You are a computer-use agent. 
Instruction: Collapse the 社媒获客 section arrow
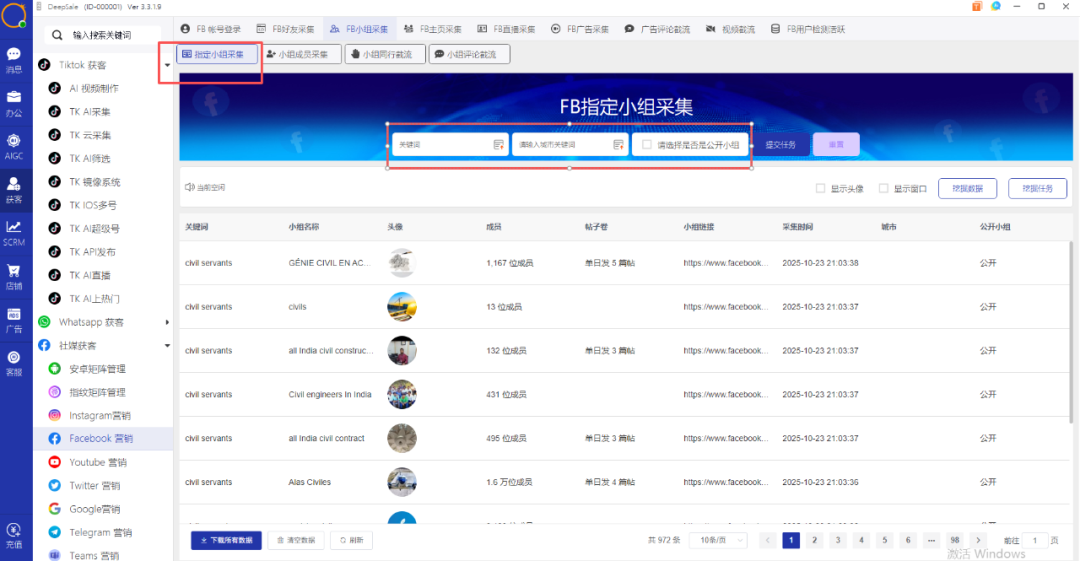(x=167, y=345)
